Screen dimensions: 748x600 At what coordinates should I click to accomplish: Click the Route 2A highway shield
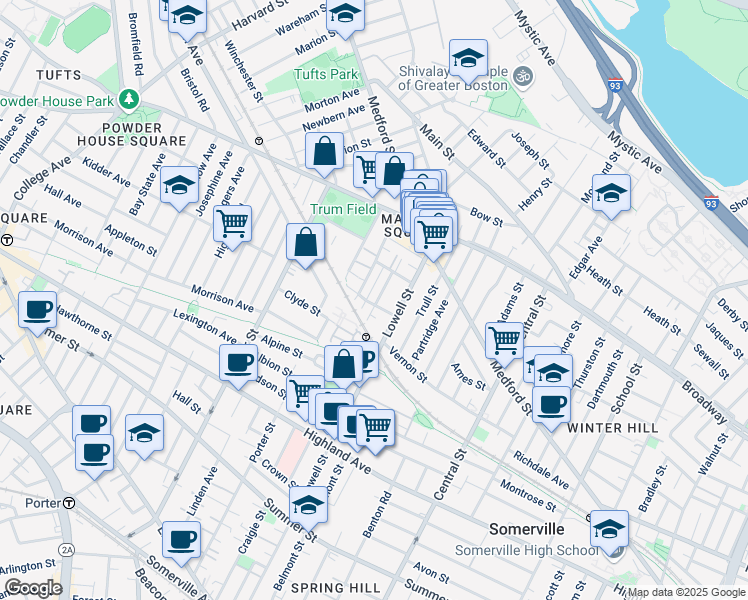67,550
